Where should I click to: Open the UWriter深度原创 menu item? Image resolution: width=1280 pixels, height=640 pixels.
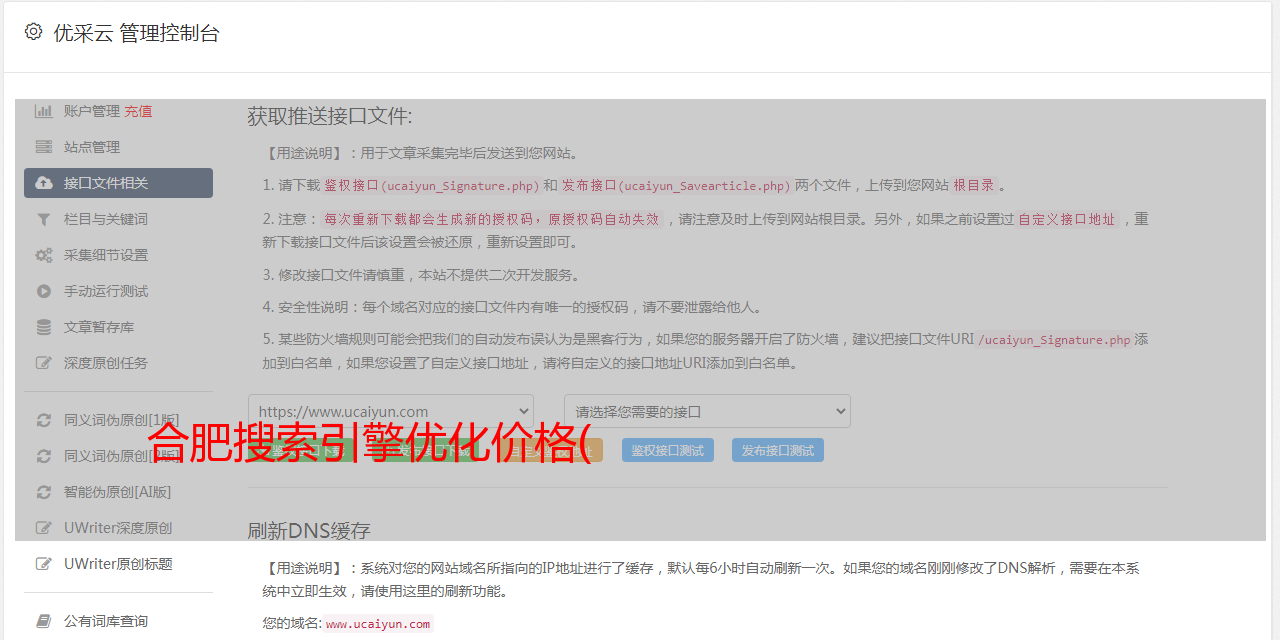(x=118, y=528)
